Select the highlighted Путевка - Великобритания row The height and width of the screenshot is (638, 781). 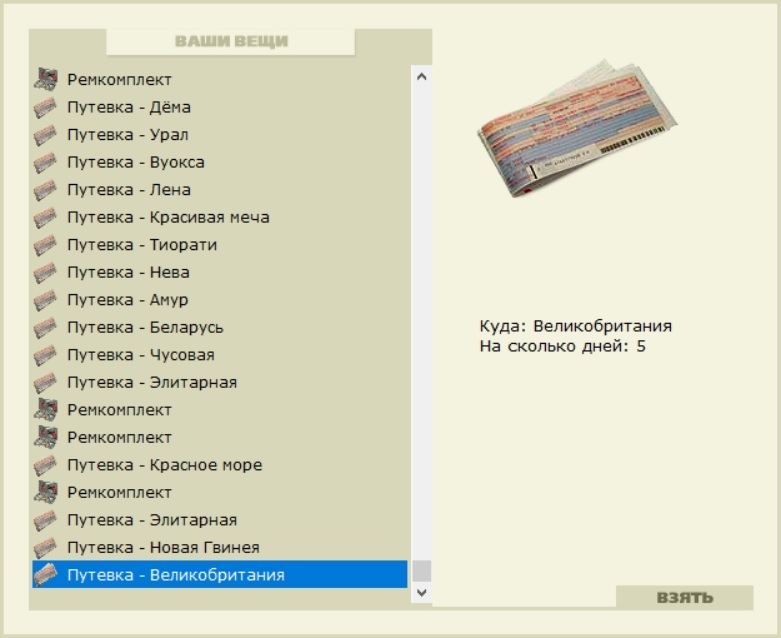220,574
